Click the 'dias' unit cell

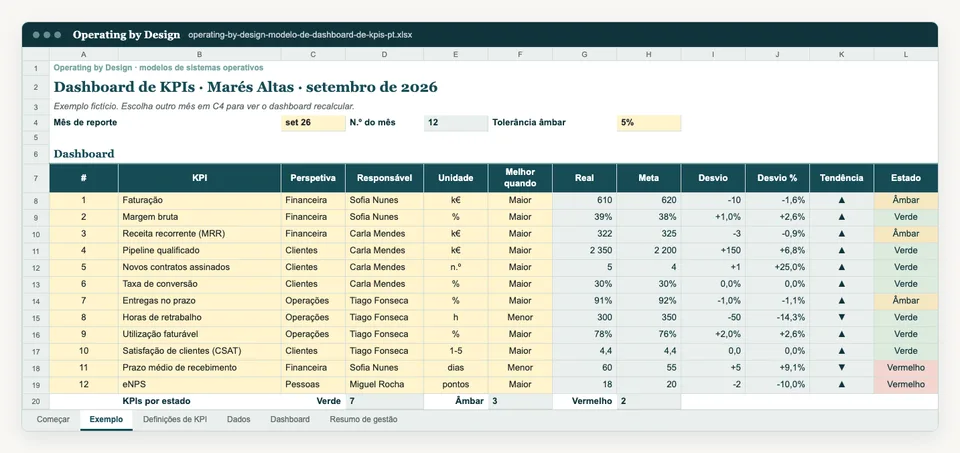tap(456, 368)
